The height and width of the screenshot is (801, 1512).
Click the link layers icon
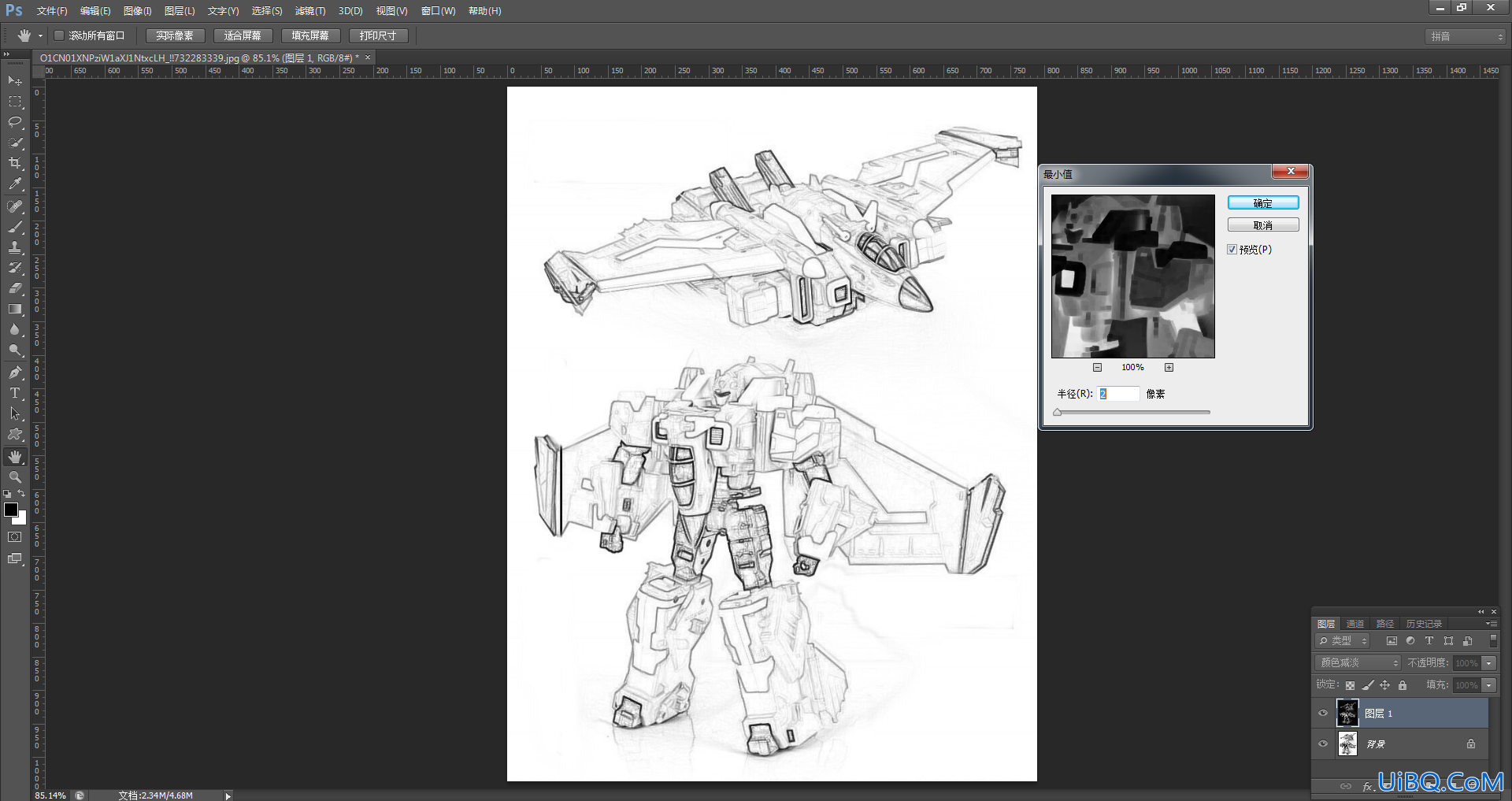[1346, 786]
